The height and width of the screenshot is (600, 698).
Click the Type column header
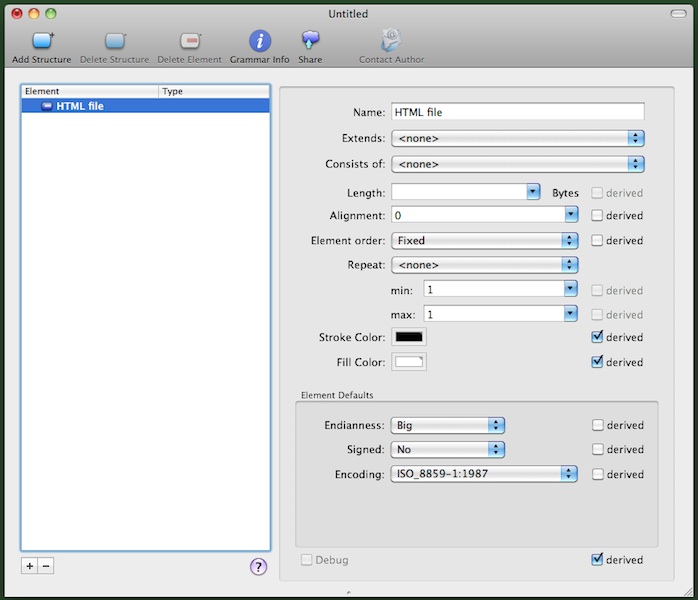(213, 91)
